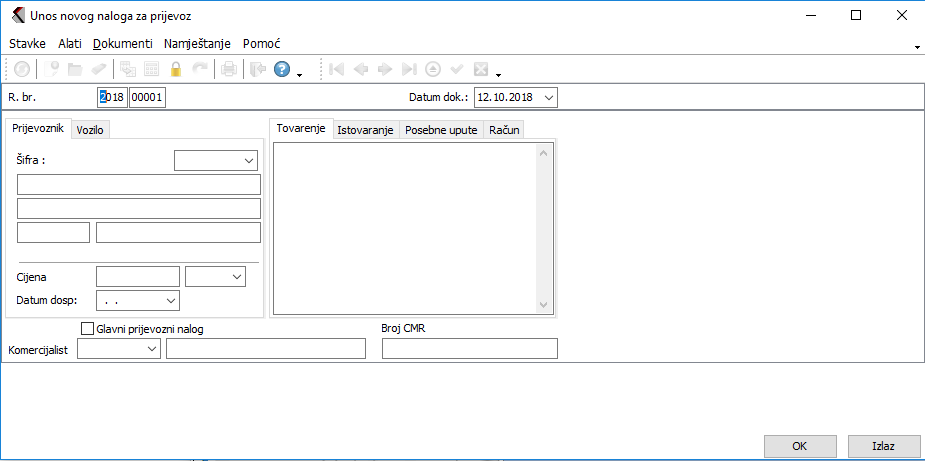Open the Stavke menu
Image resolution: width=925 pixels, height=461 pixels.
[28, 44]
